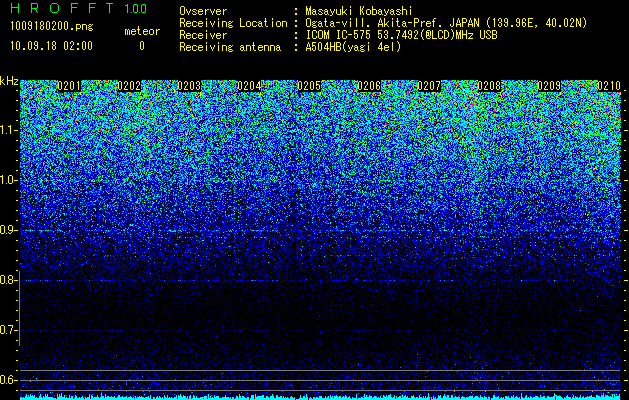Viewport: 629px width, 400px height.
Task: Click the 0204 time marker
Action: click(x=249, y=86)
